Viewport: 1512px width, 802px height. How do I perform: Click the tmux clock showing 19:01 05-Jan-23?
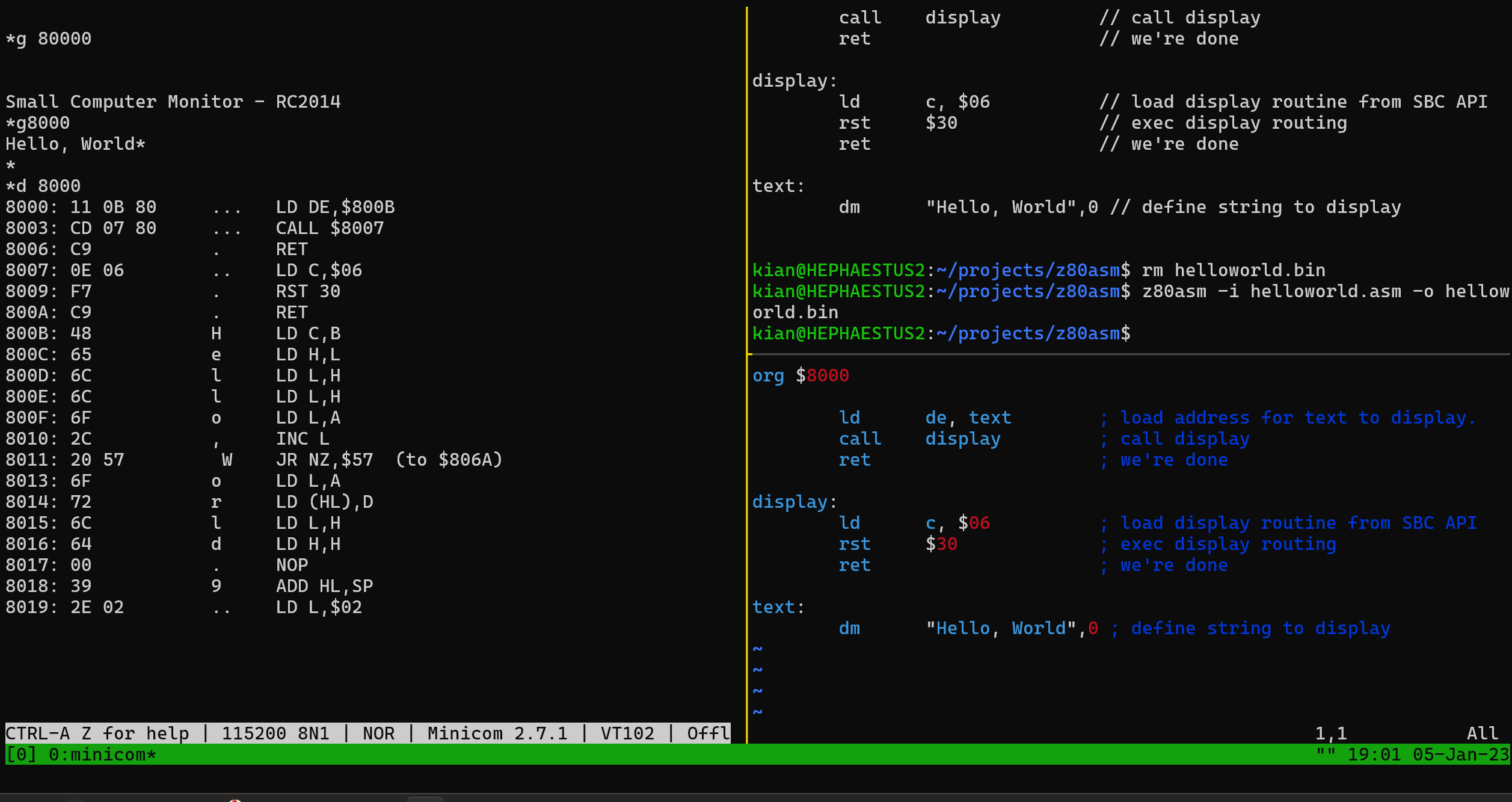(1428, 754)
